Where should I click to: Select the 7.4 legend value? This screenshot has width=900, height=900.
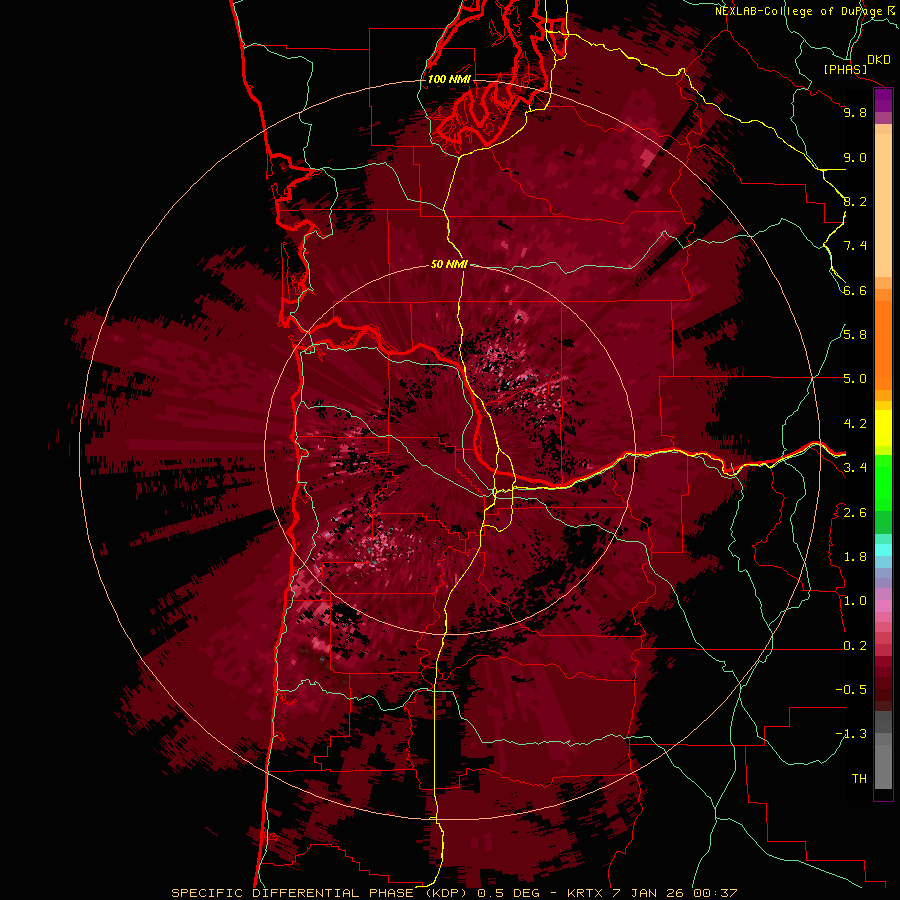(855, 246)
